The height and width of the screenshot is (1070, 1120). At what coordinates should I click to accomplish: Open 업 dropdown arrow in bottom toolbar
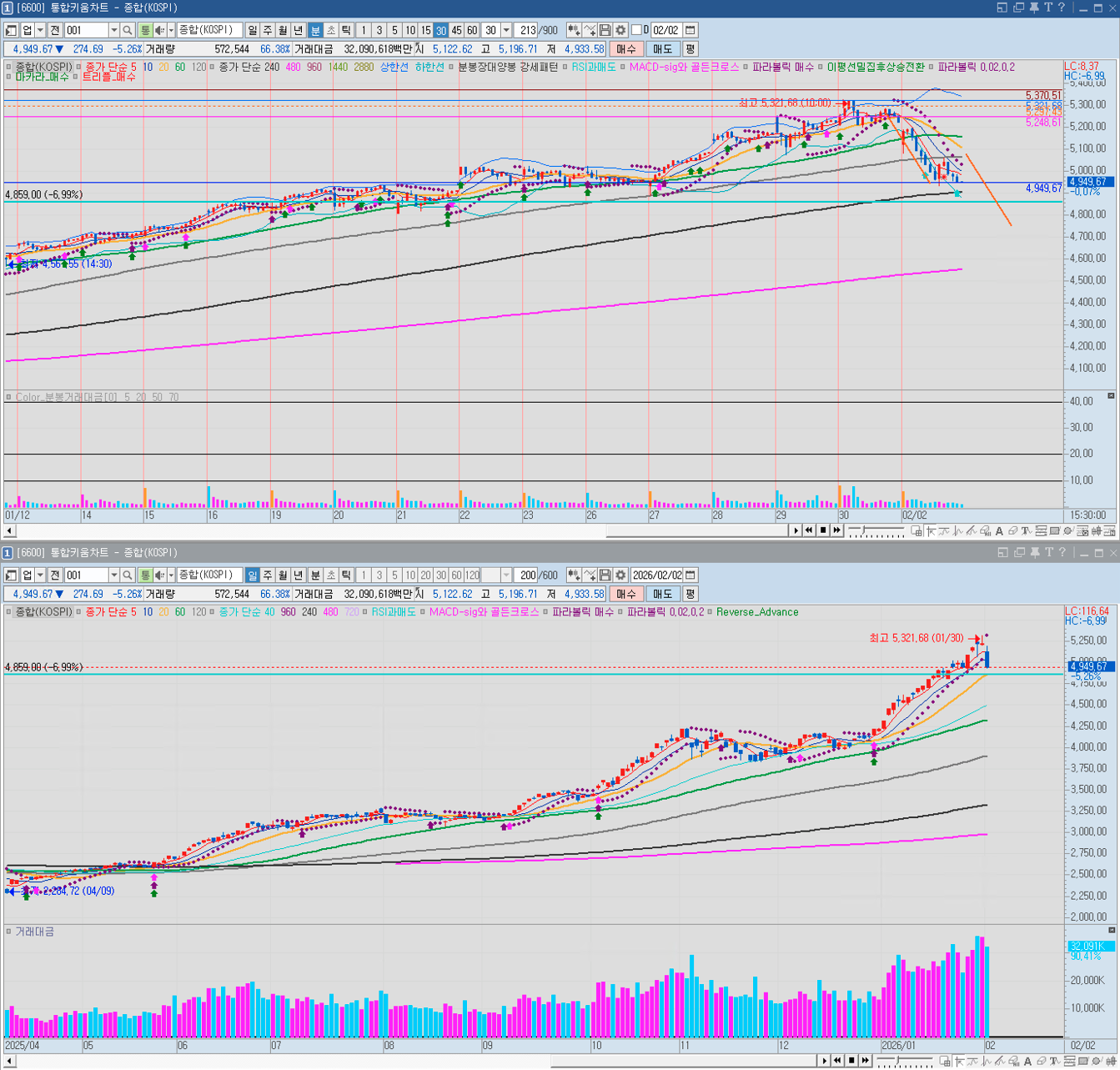coord(40,575)
